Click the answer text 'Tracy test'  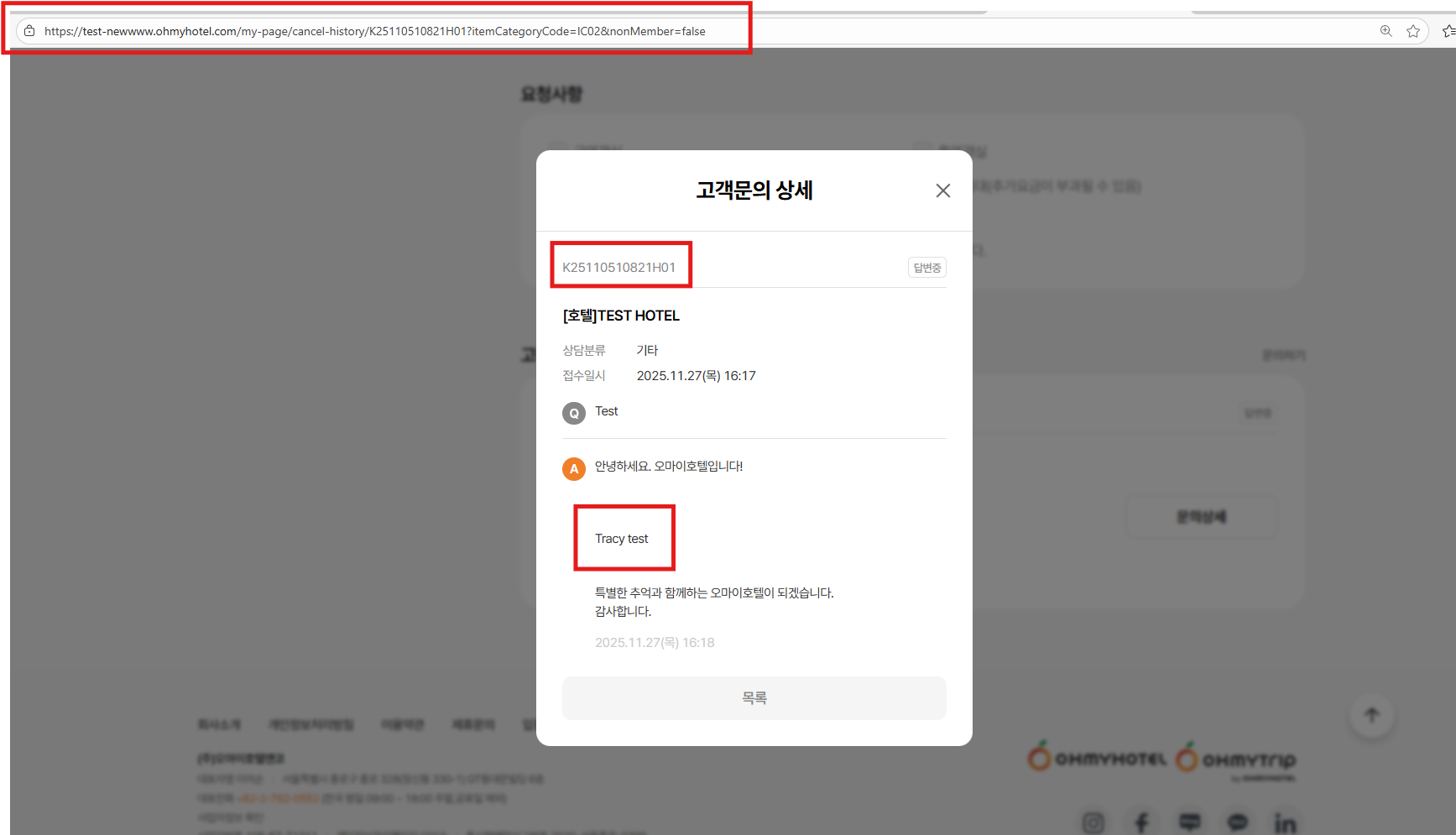[622, 539]
